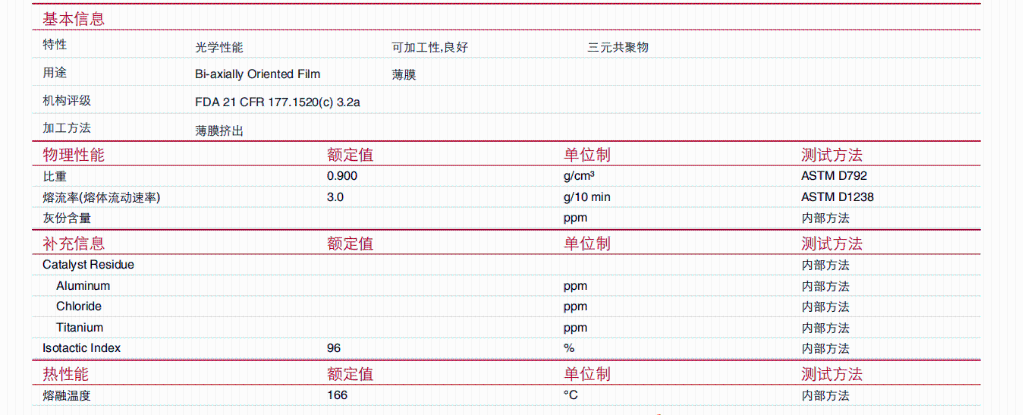Select the 光学性能 property text

tap(219, 48)
